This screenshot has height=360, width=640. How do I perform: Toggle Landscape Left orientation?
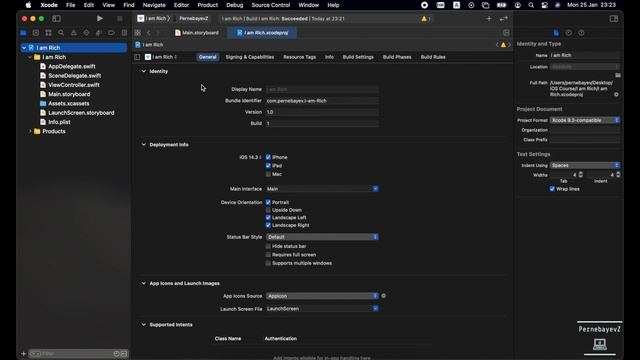click(268, 218)
